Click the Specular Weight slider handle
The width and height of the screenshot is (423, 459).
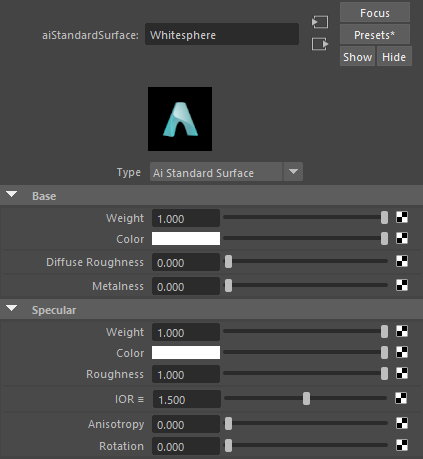(x=384, y=331)
